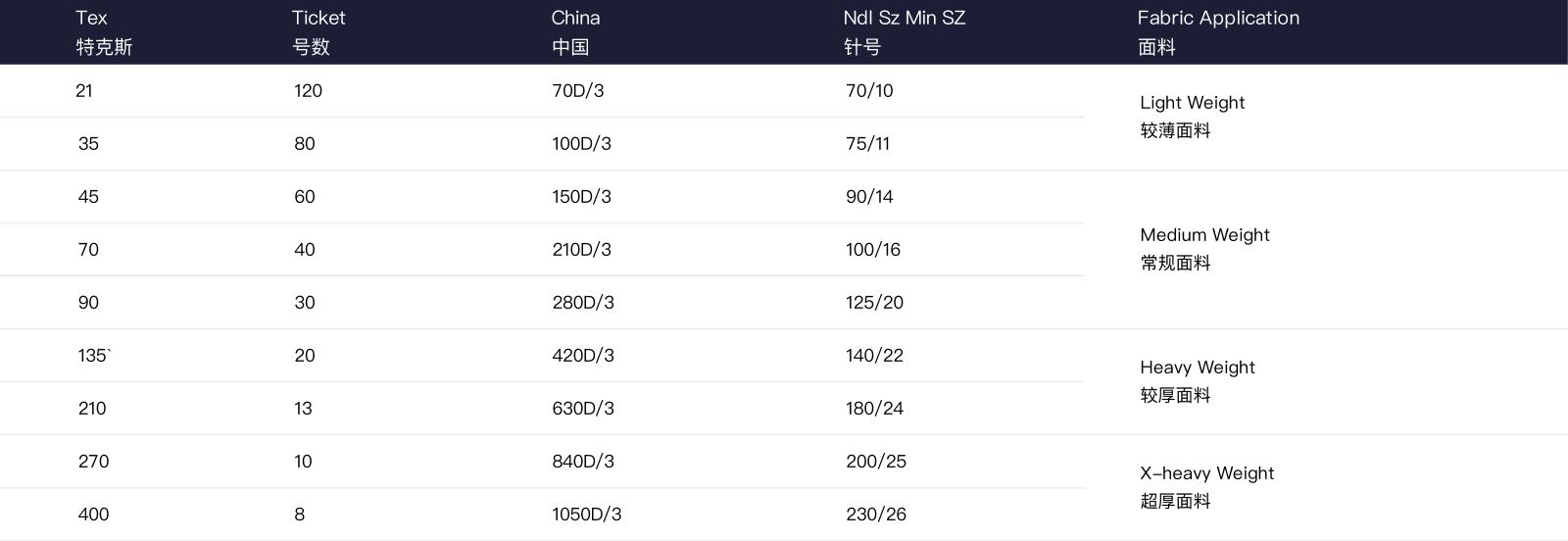
Task: Click the ticket number 120 cell
Action: pos(308,91)
